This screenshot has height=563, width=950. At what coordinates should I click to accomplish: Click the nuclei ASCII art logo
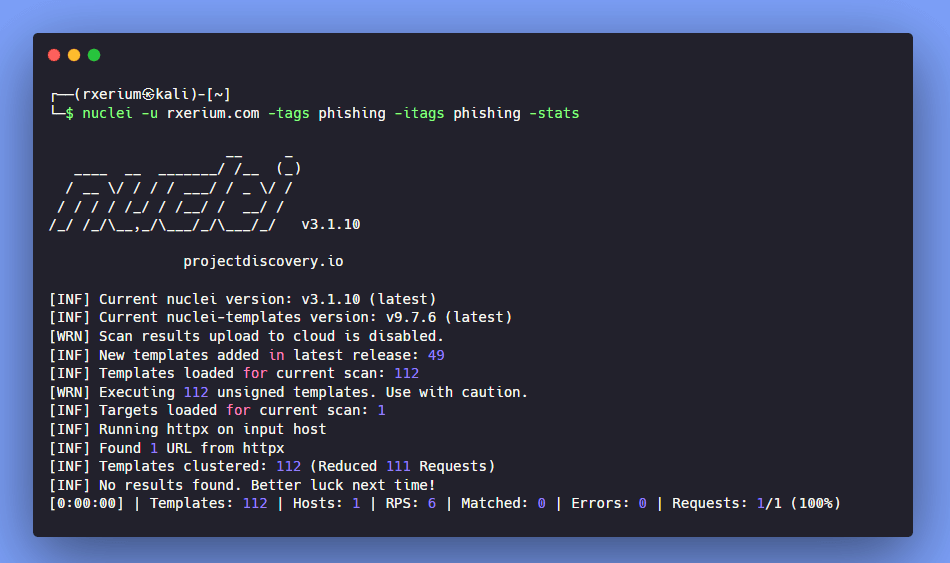click(x=172, y=190)
